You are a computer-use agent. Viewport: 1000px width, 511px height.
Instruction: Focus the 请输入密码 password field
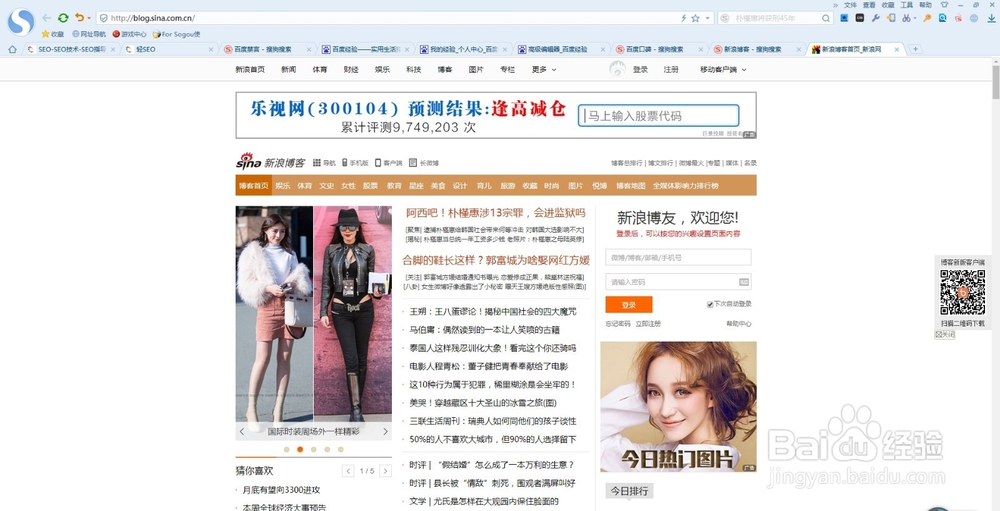point(679,281)
